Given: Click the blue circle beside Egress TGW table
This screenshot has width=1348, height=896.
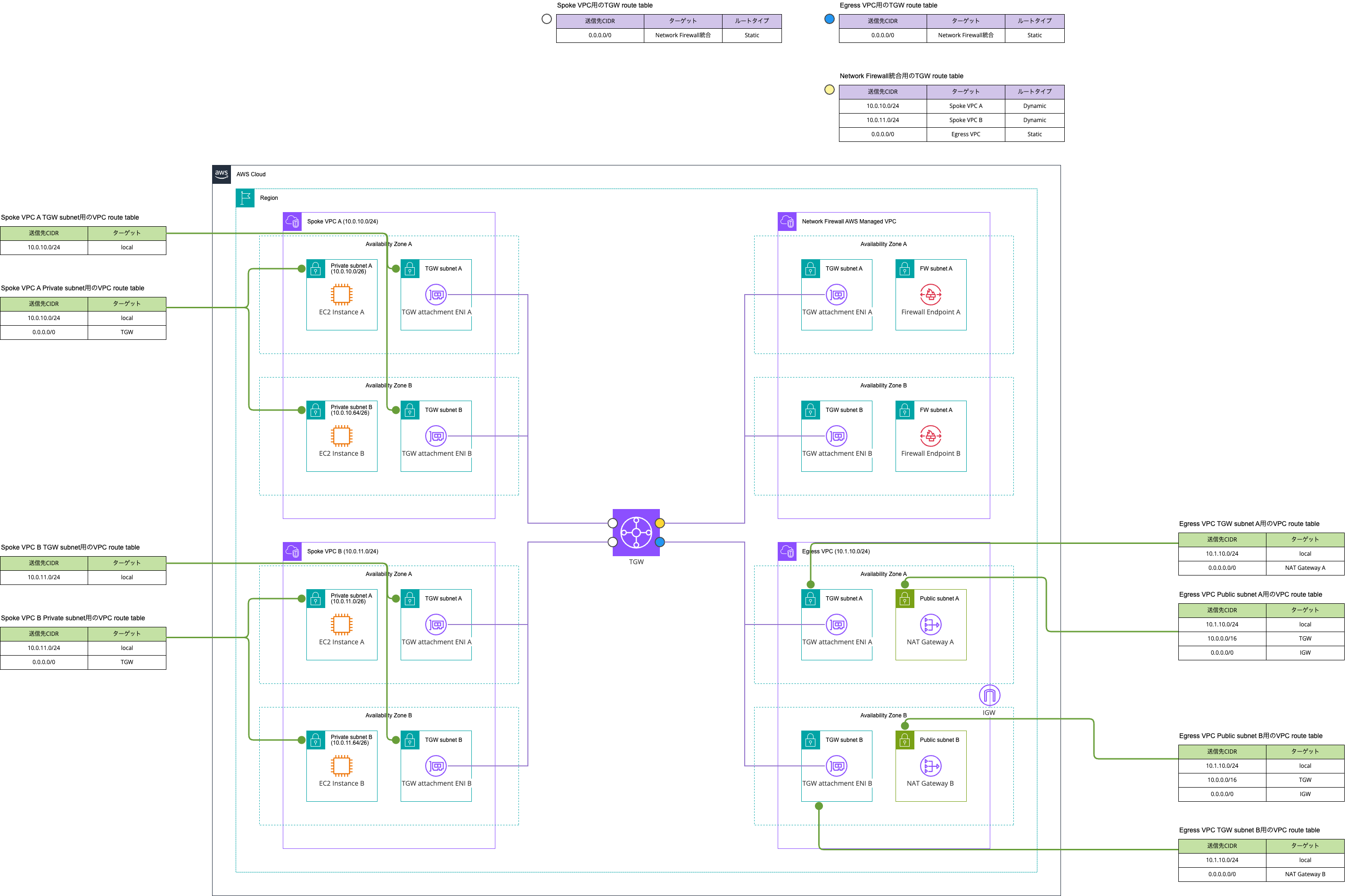Looking at the screenshot, I should click(x=829, y=19).
